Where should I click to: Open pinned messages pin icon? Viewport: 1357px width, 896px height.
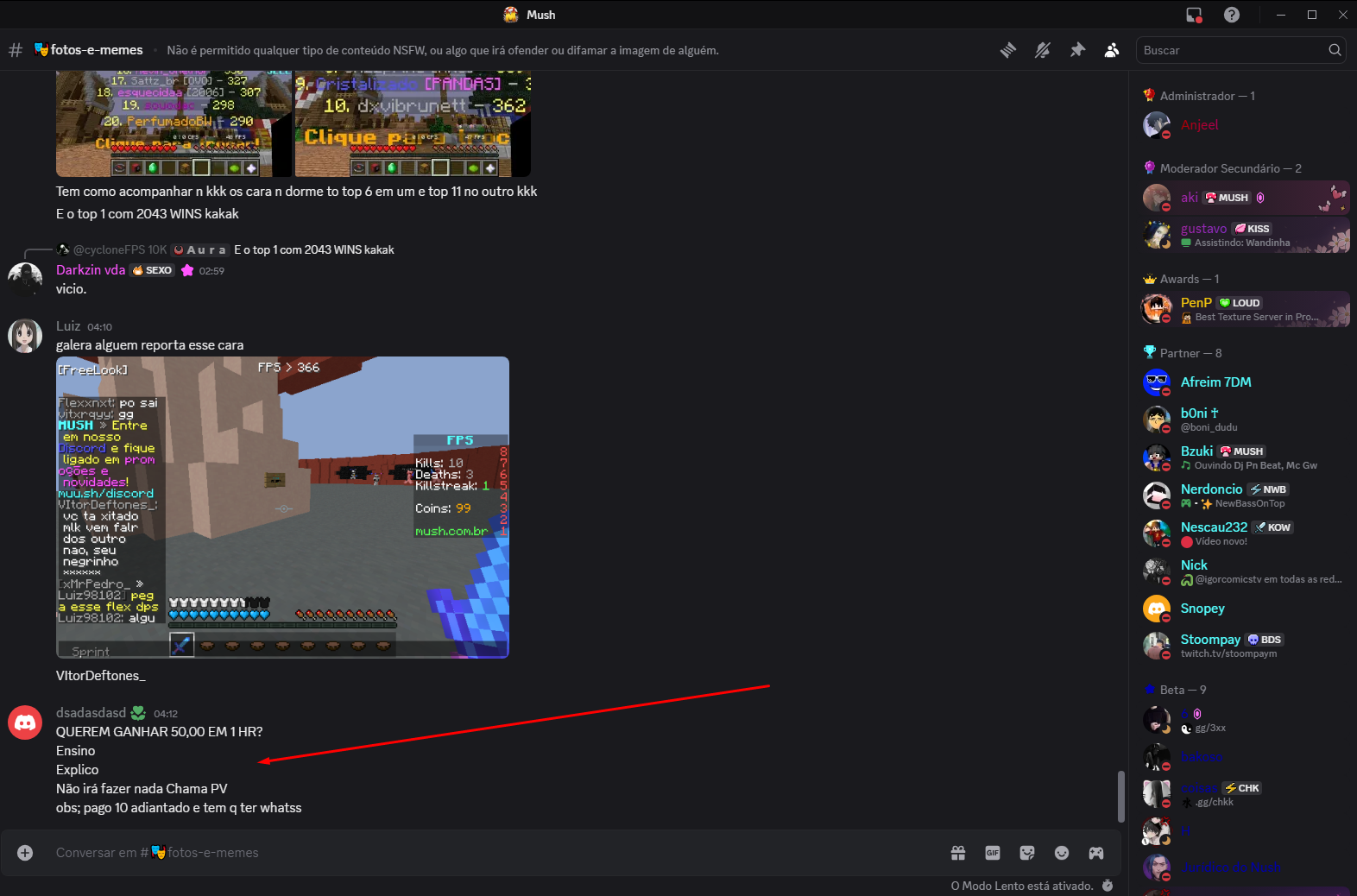tap(1077, 50)
